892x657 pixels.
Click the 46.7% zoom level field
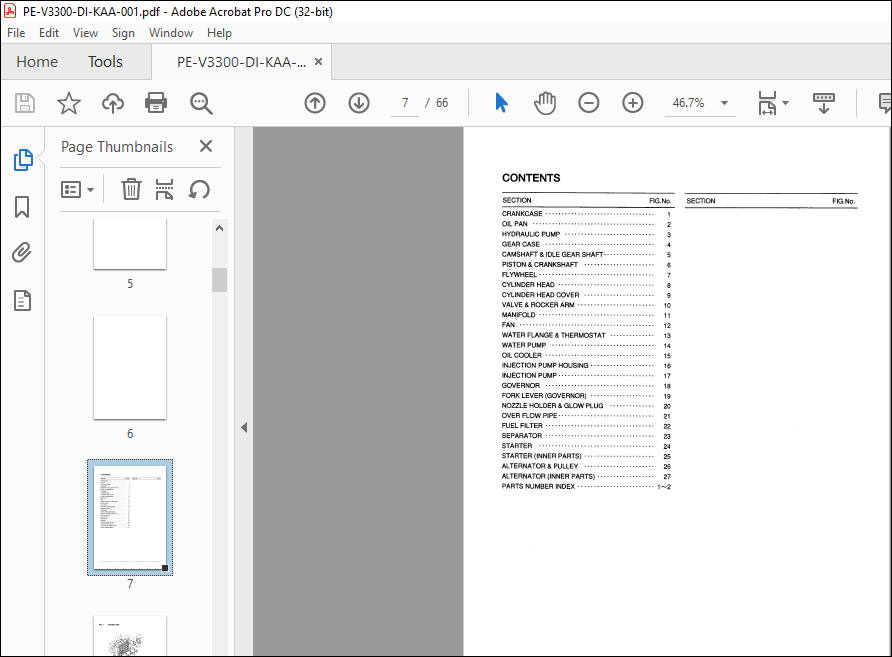pyautogui.click(x=688, y=103)
